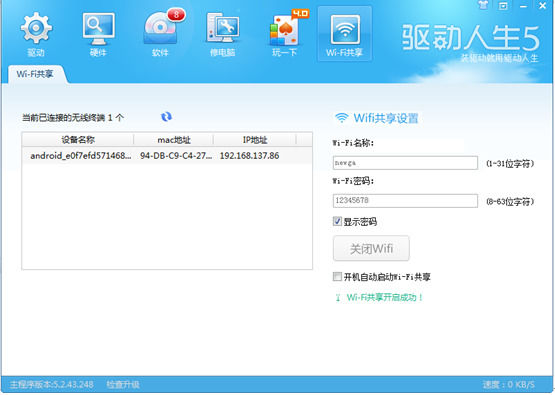The width and height of the screenshot is (555, 395).
Task: Open the 玩一下 games icon
Action: [x=285, y=34]
